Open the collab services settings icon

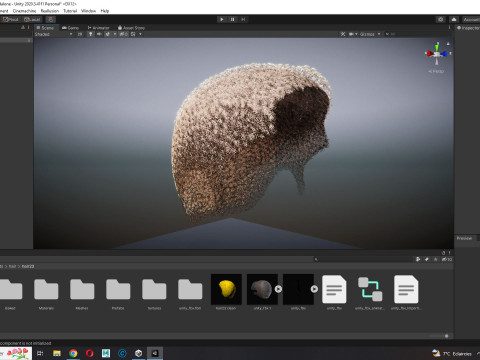441,19
